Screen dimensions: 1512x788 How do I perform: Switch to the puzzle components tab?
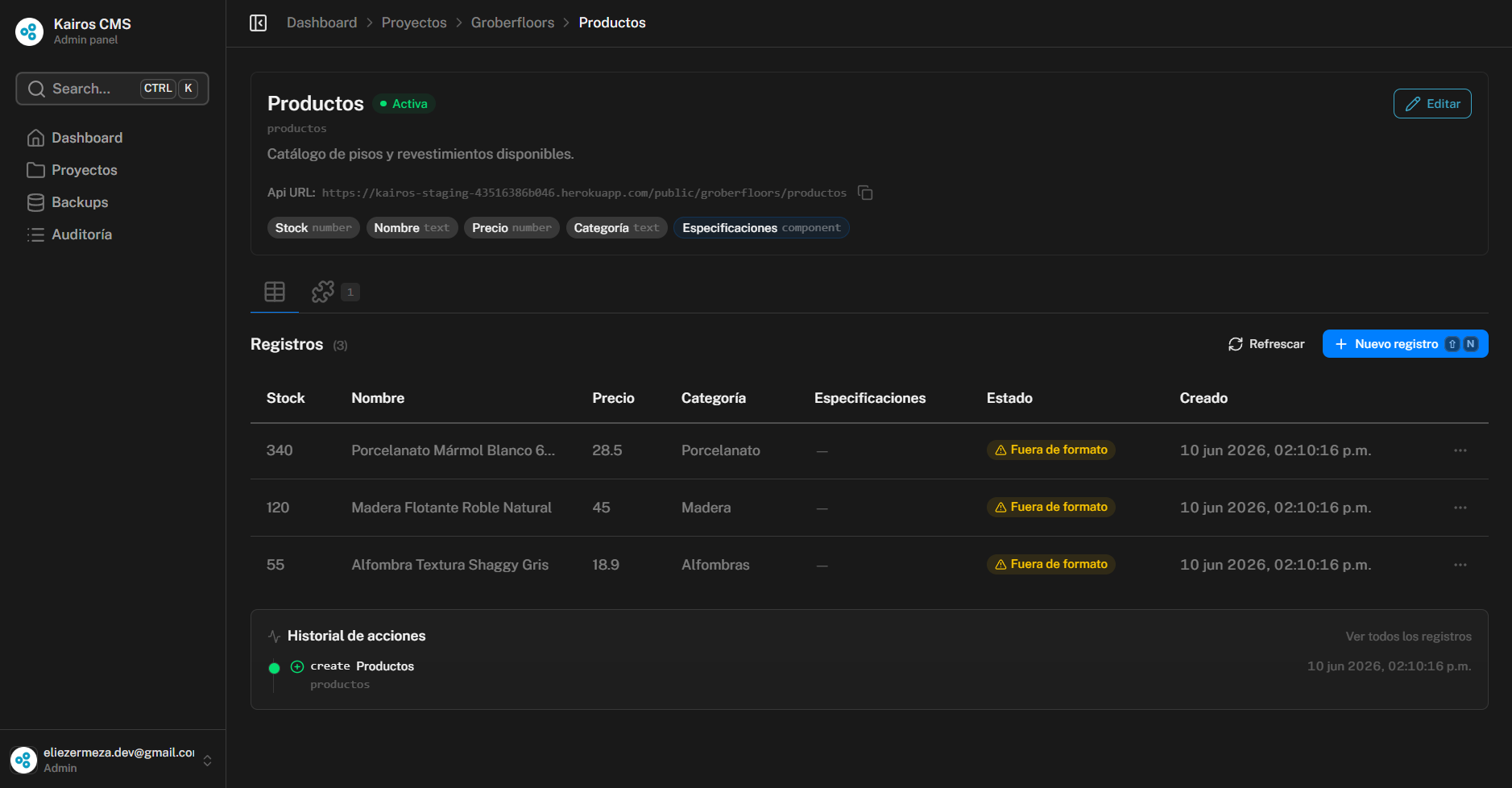[334, 292]
